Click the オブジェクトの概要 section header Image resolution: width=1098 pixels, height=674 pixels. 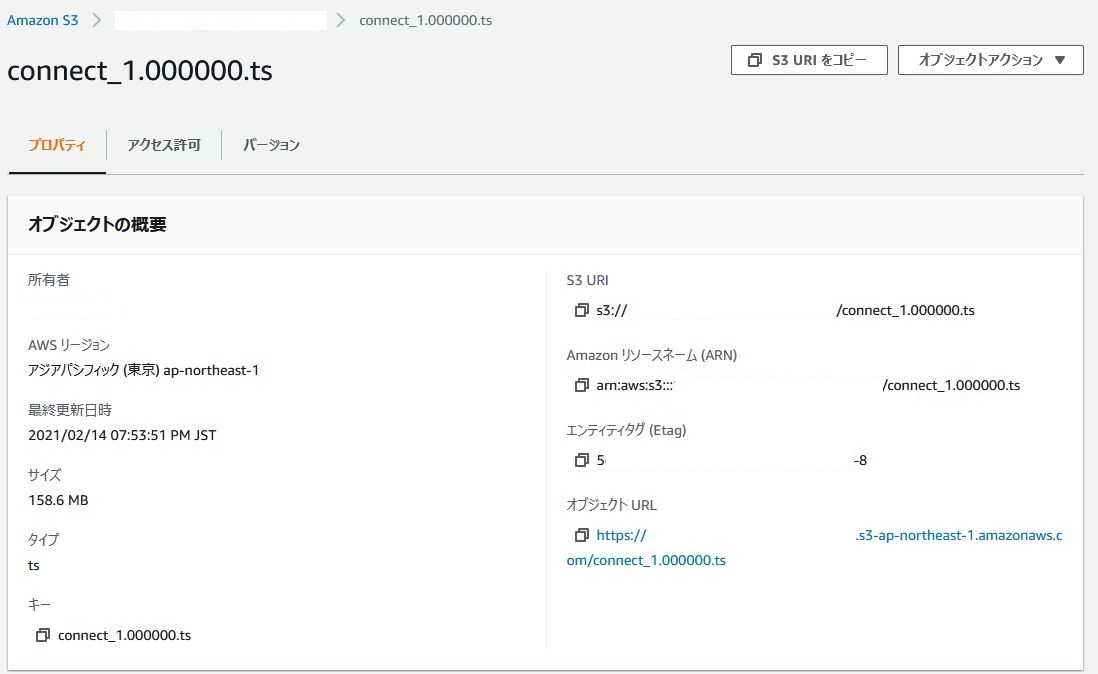click(97, 225)
